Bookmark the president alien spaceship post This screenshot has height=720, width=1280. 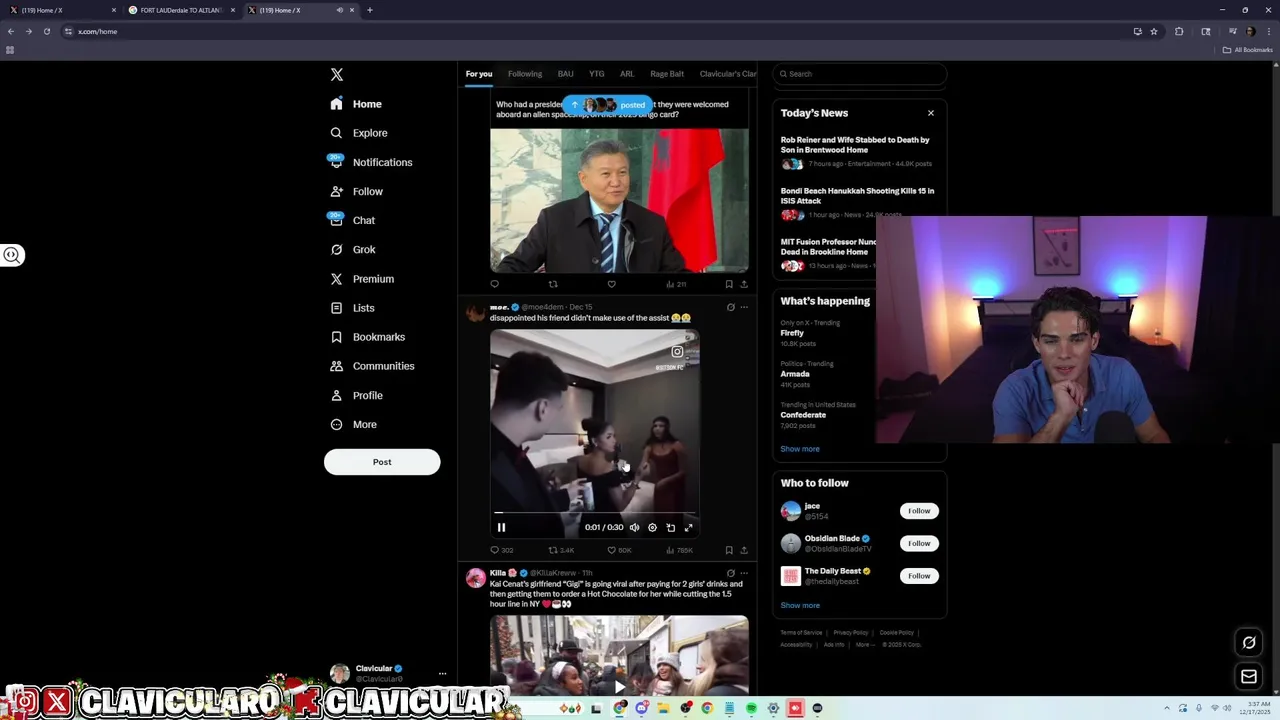(x=729, y=284)
